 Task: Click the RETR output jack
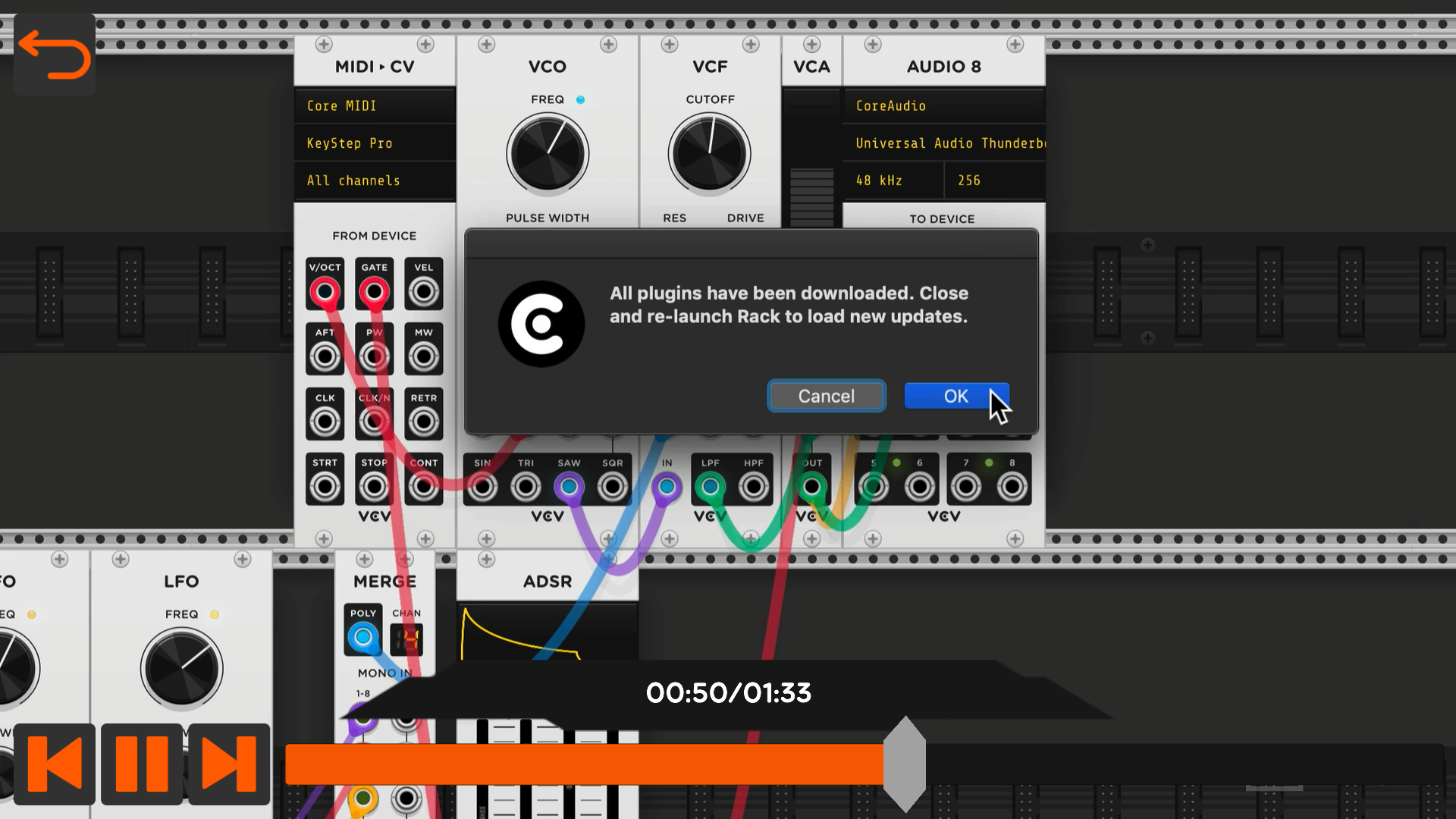click(423, 422)
